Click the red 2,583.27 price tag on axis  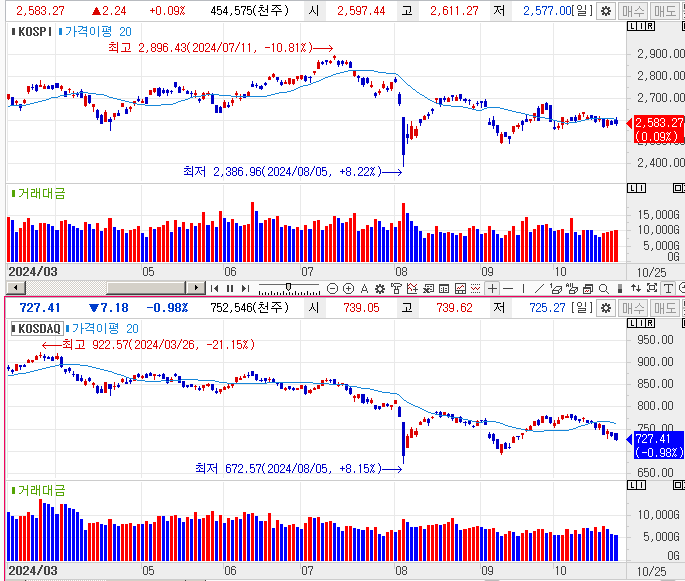point(659,129)
